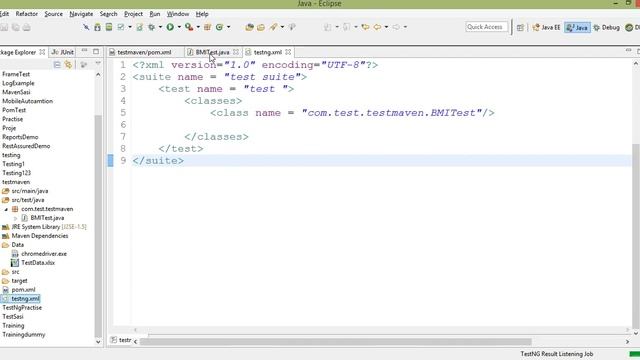Click the Run green play button
Screen dimensions: 640x360
pos(170,27)
